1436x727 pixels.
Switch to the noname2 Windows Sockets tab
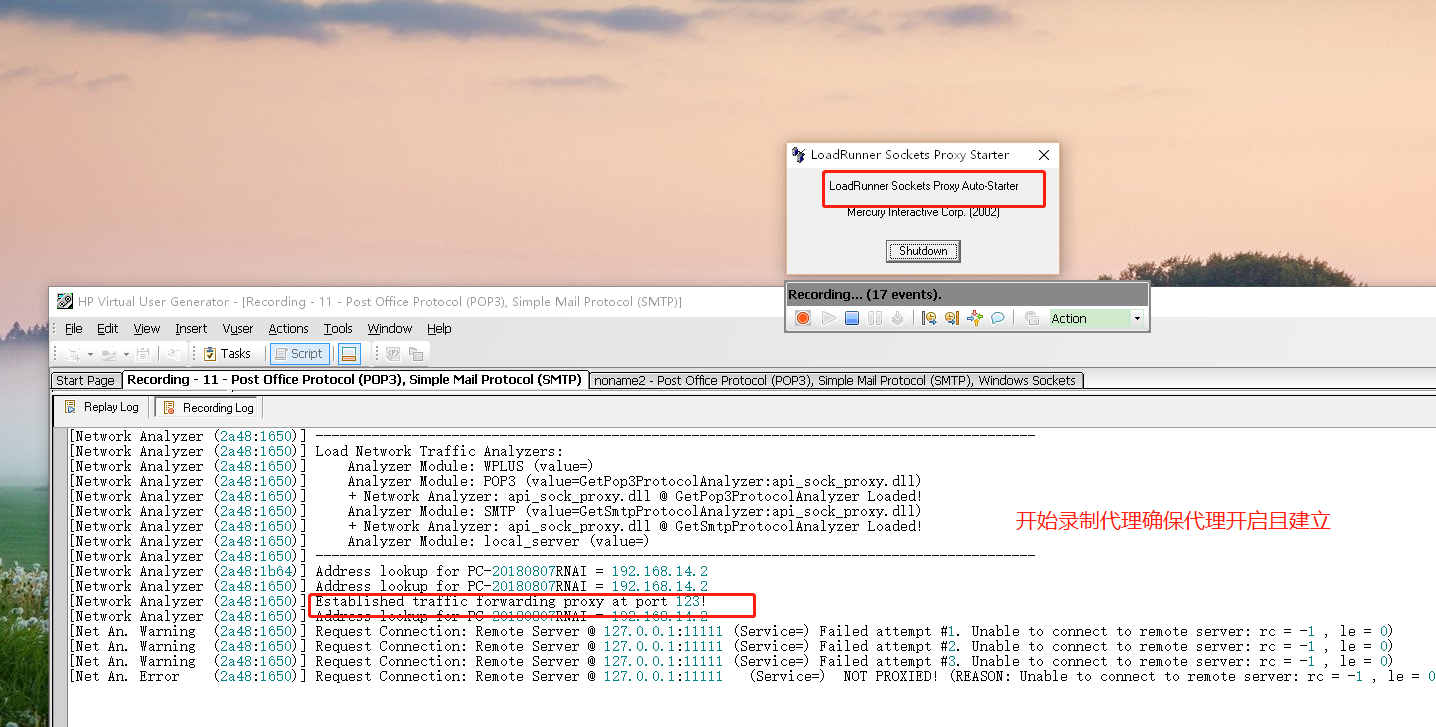pos(836,380)
